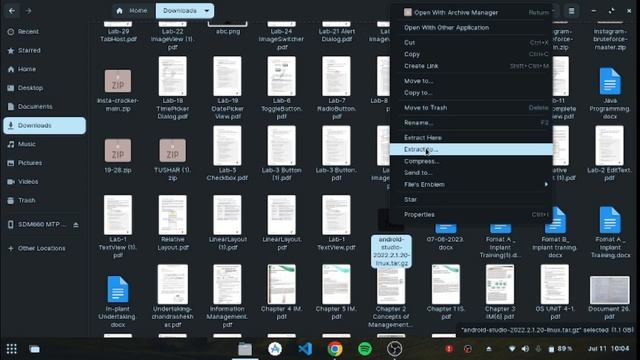Click the forward navigation arrow
640x360 pixels.
coord(28,11)
